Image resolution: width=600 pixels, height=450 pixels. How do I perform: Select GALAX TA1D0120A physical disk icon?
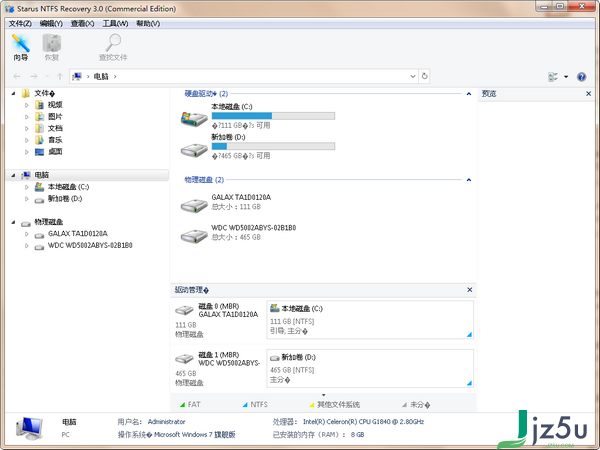tap(194, 205)
